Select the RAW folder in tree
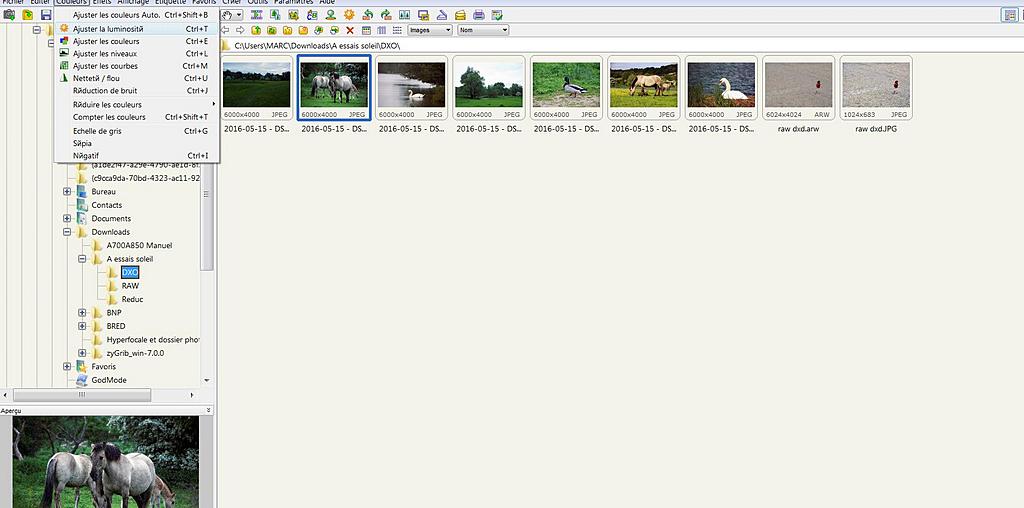This screenshot has height=508, width=1024. click(x=130, y=285)
